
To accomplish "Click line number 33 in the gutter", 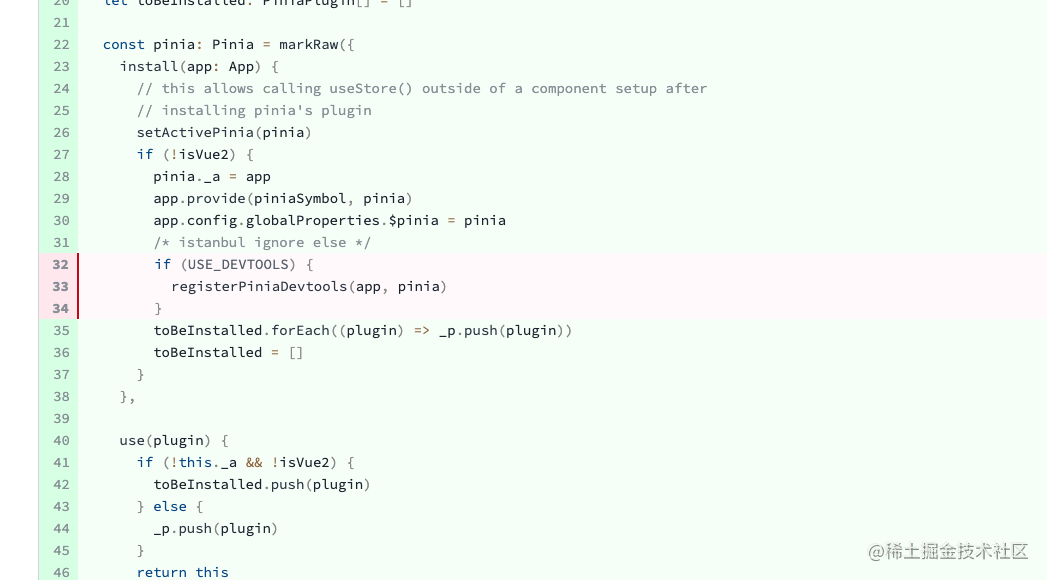I will (x=60, y=286).
